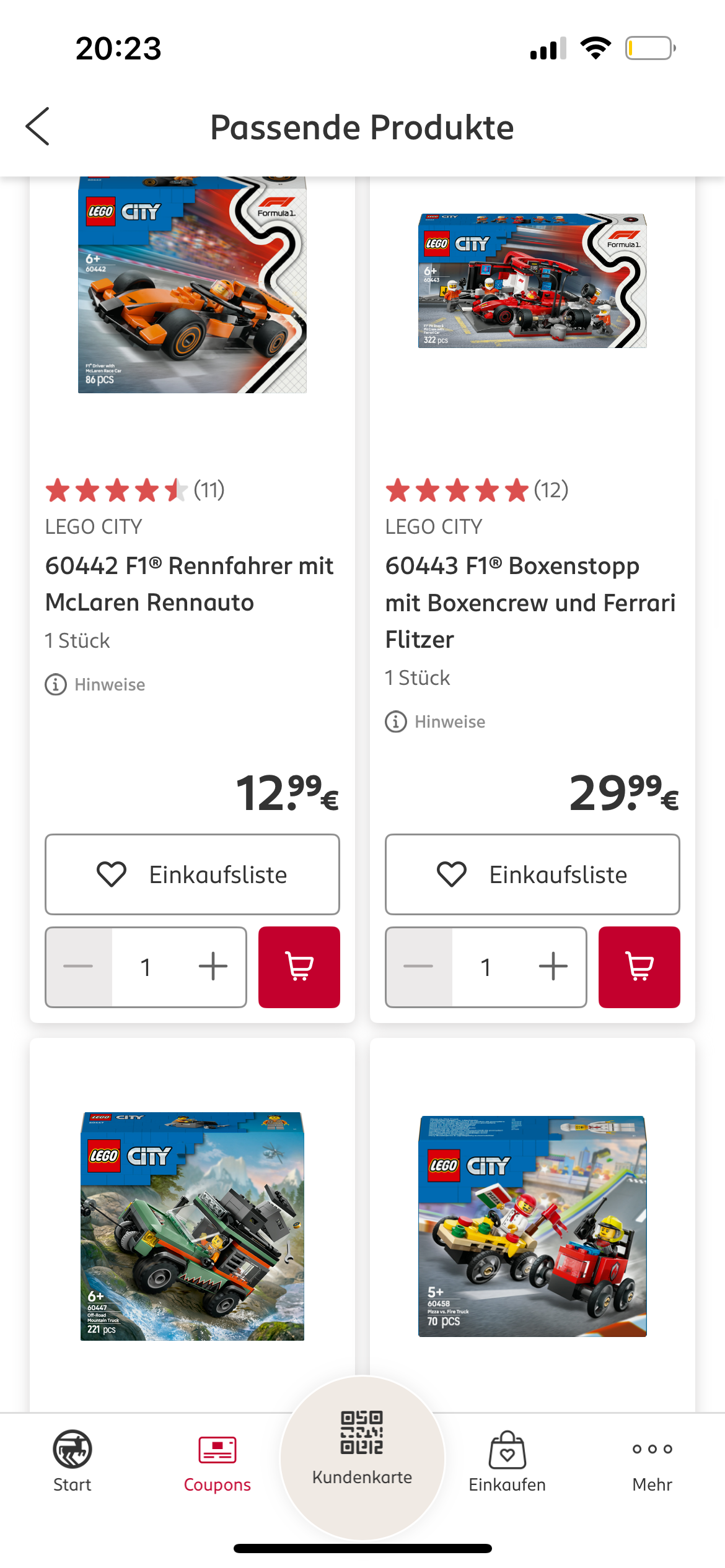
Task: Increase quantity of Ferrari Boxenstopp set
Action: tap(553, 967)
